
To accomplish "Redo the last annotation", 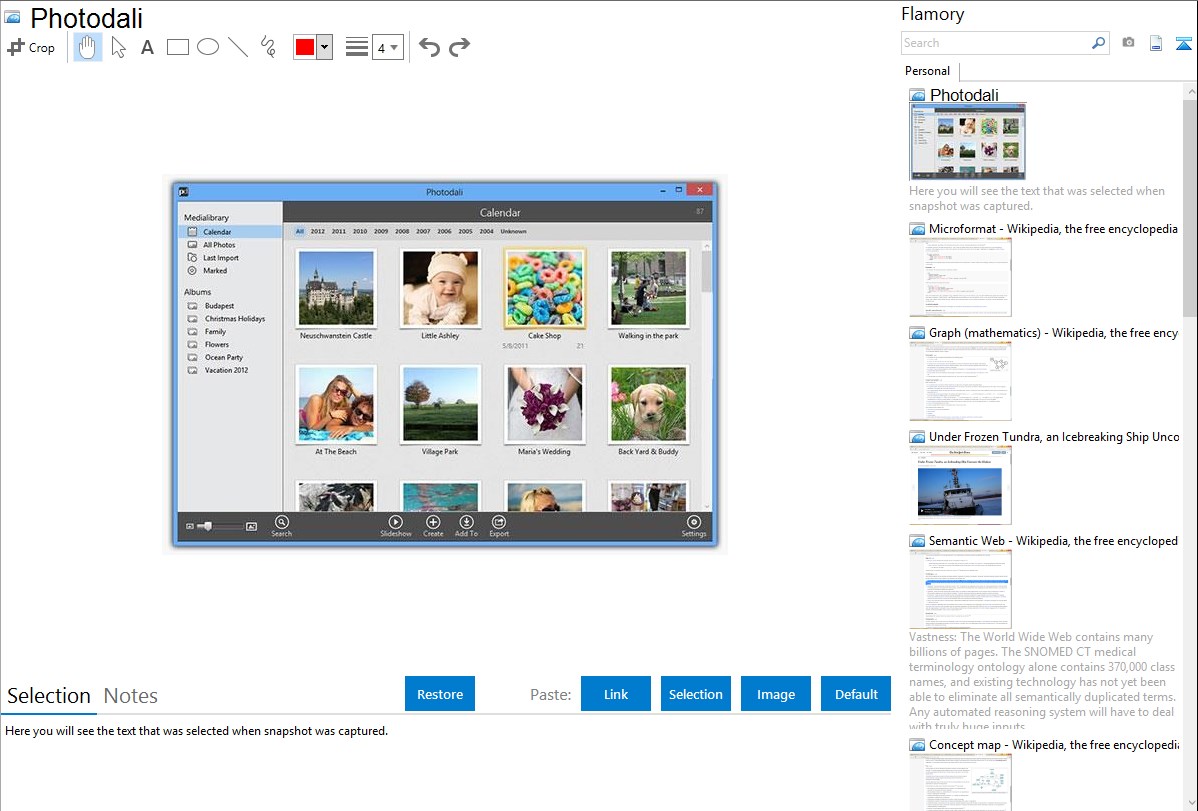I will tap(459, 47).
